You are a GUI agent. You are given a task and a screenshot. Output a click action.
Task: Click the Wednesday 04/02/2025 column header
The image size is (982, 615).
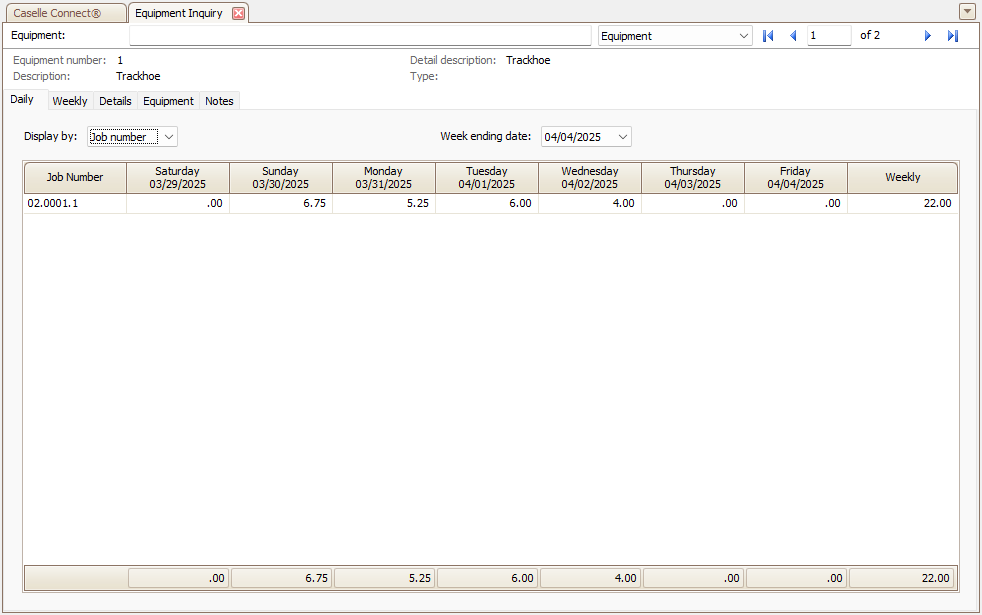589,178
